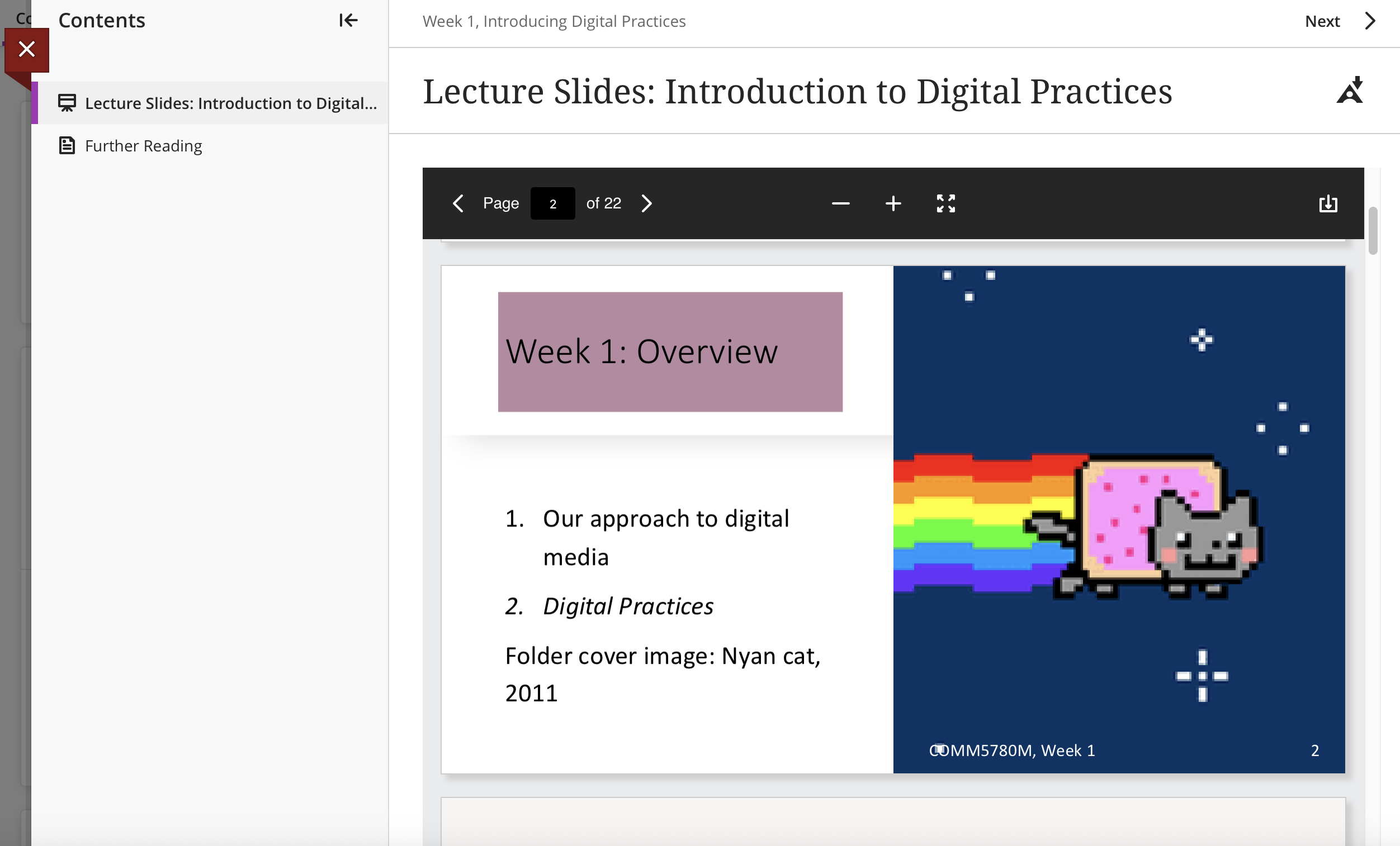The height and width of the screenshot is (846, 1400).
Task: Zoom out the document viewer
Action: [x=840, y=203]
